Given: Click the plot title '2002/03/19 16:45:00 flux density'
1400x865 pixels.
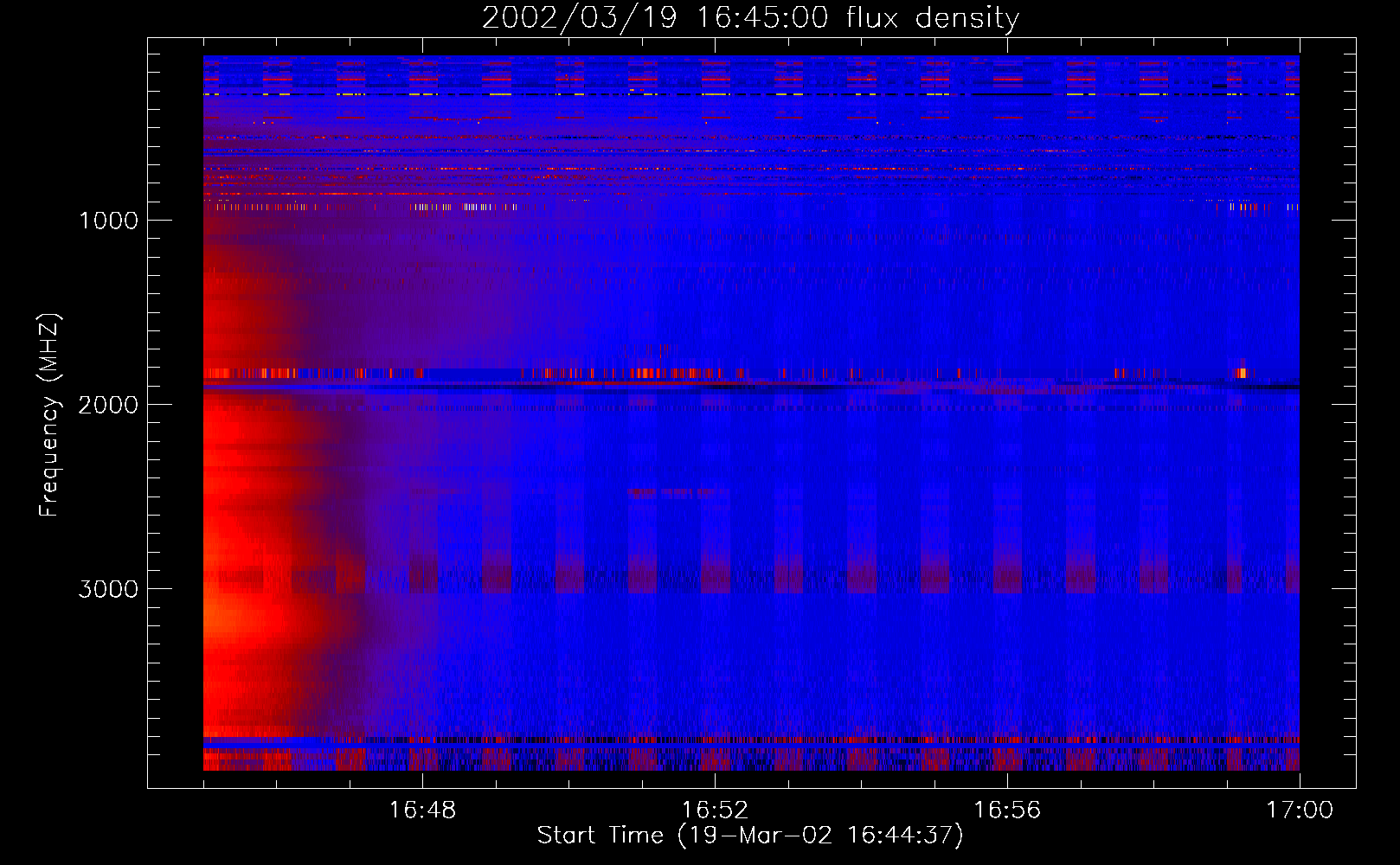Looking at the screenshot, I should 750,18.
